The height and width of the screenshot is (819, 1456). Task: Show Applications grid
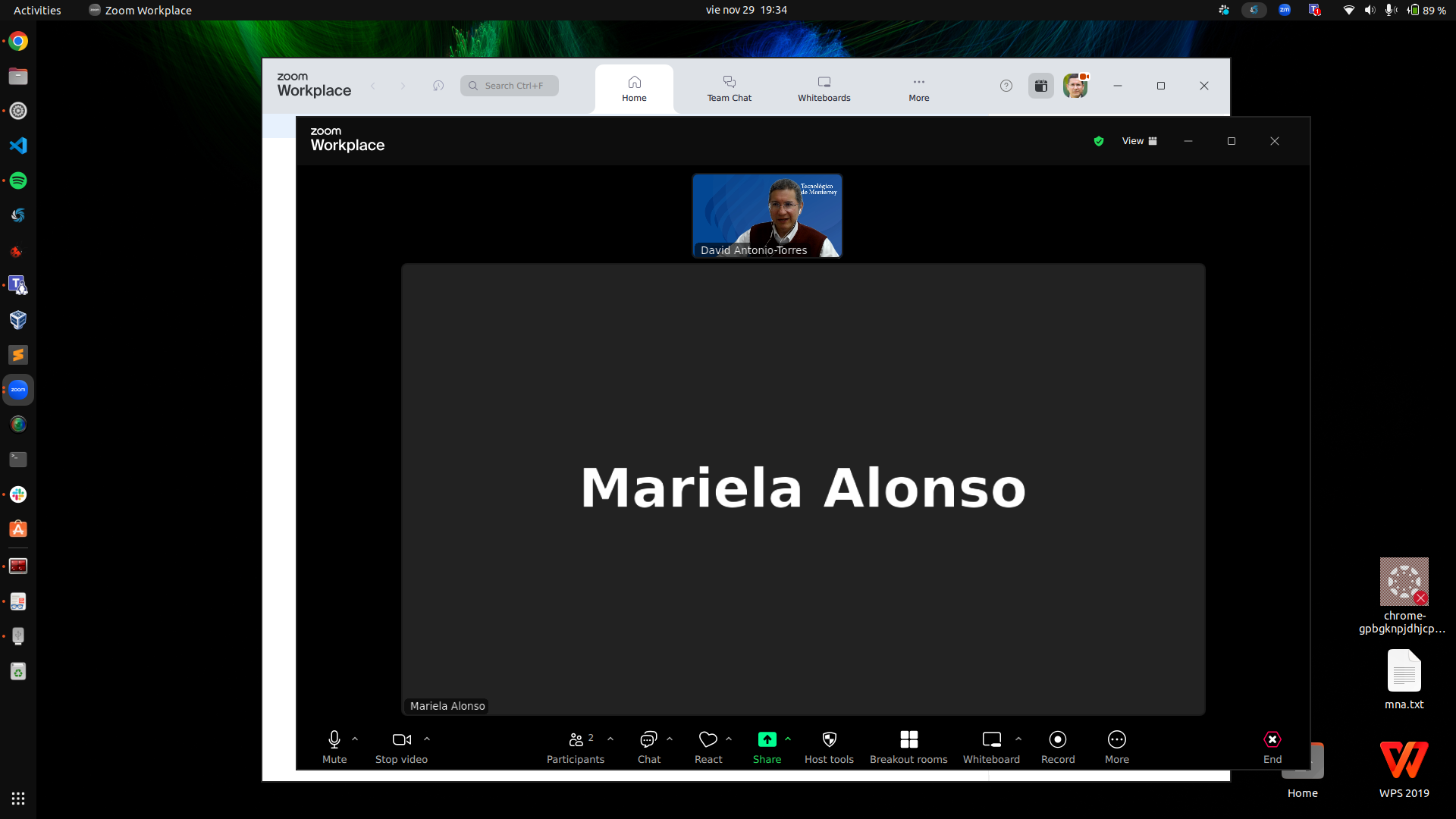(18, 799)
